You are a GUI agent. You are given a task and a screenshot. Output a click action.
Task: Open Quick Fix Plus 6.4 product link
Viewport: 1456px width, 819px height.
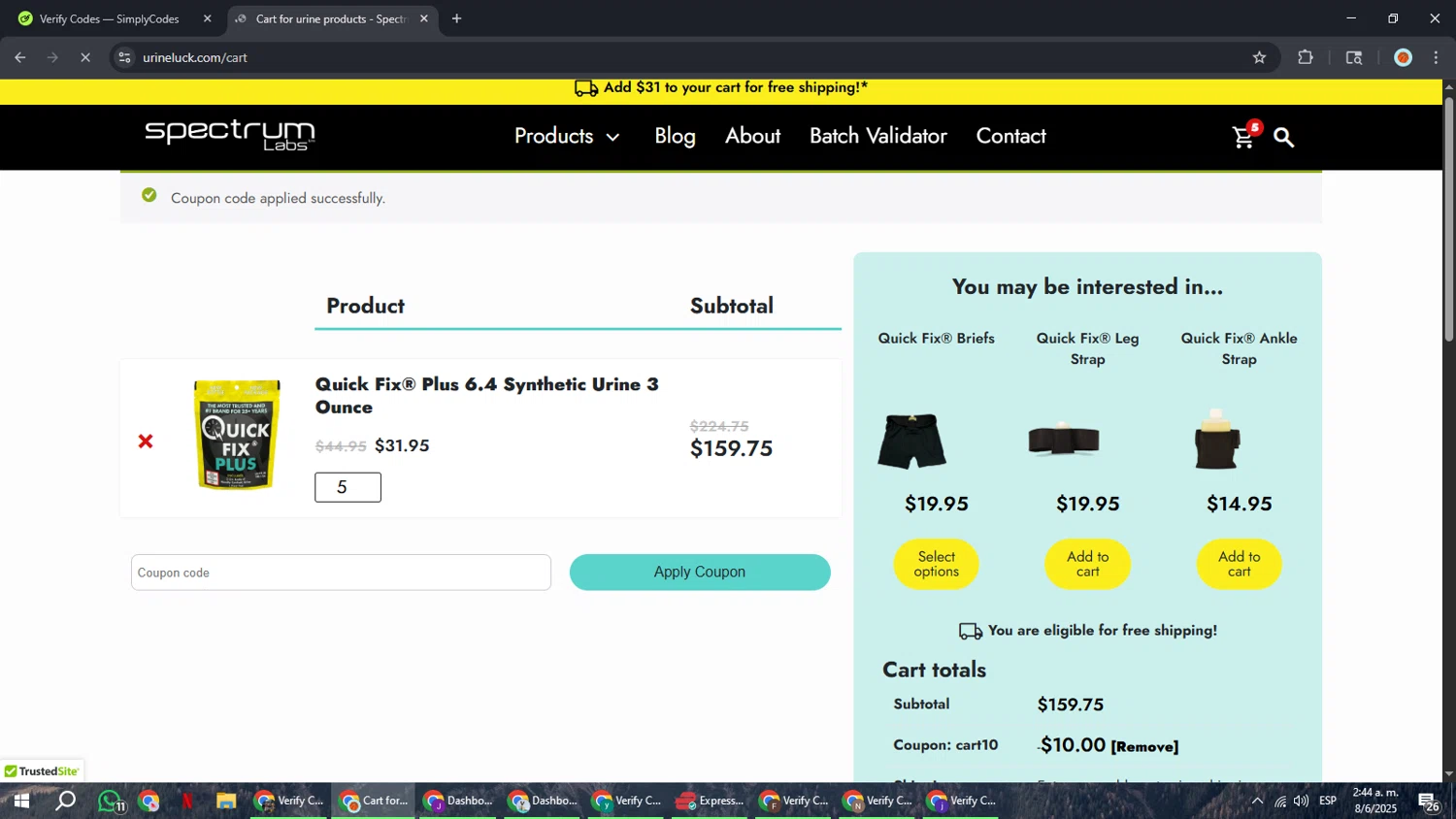pos(486,395)
